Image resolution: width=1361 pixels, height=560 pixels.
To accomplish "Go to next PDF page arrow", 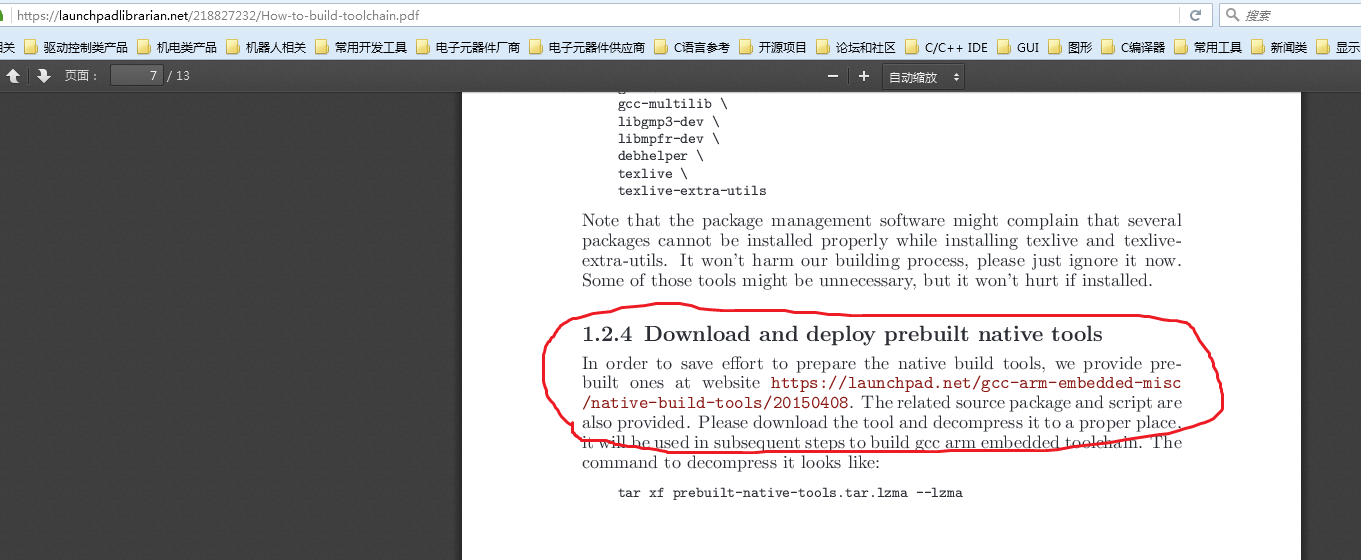I will (x=43, y=76).
